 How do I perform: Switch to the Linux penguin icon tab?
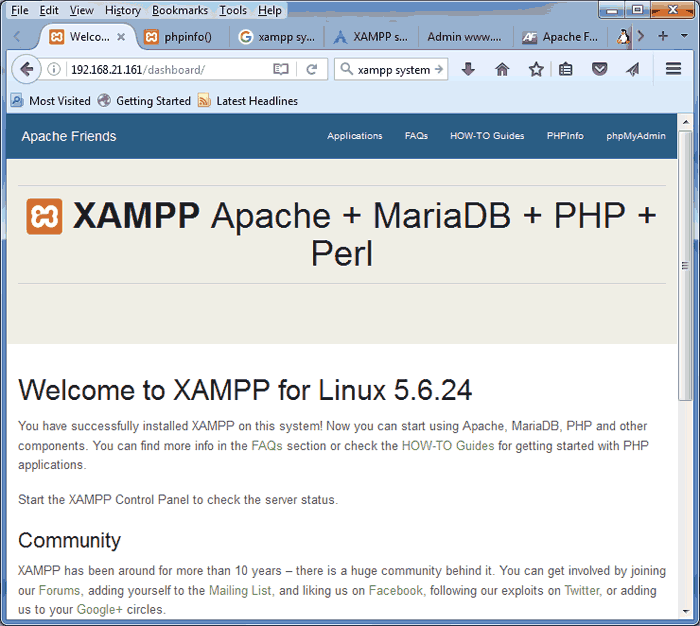click(623, 36)
